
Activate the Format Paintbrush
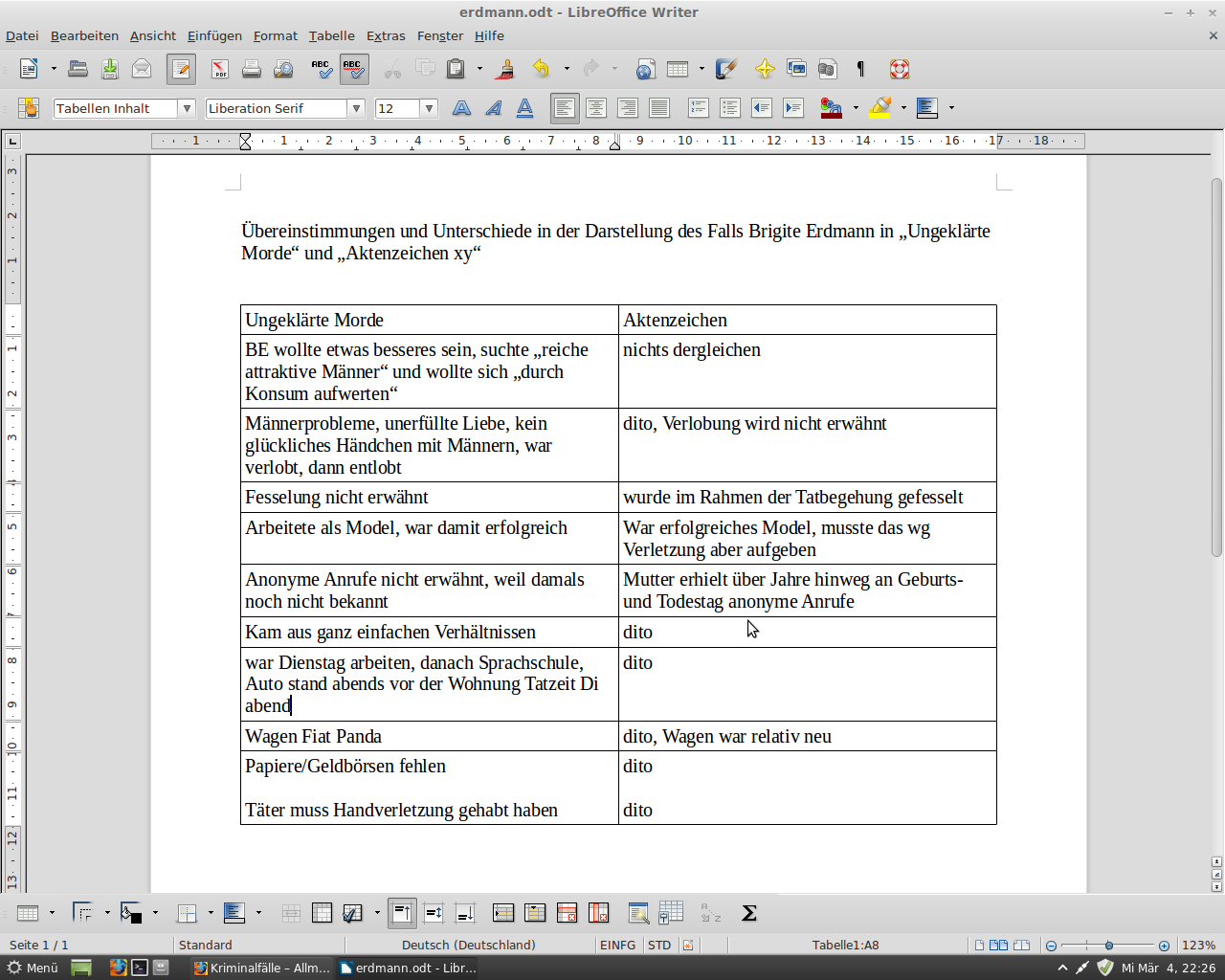[x=506, y=69]
